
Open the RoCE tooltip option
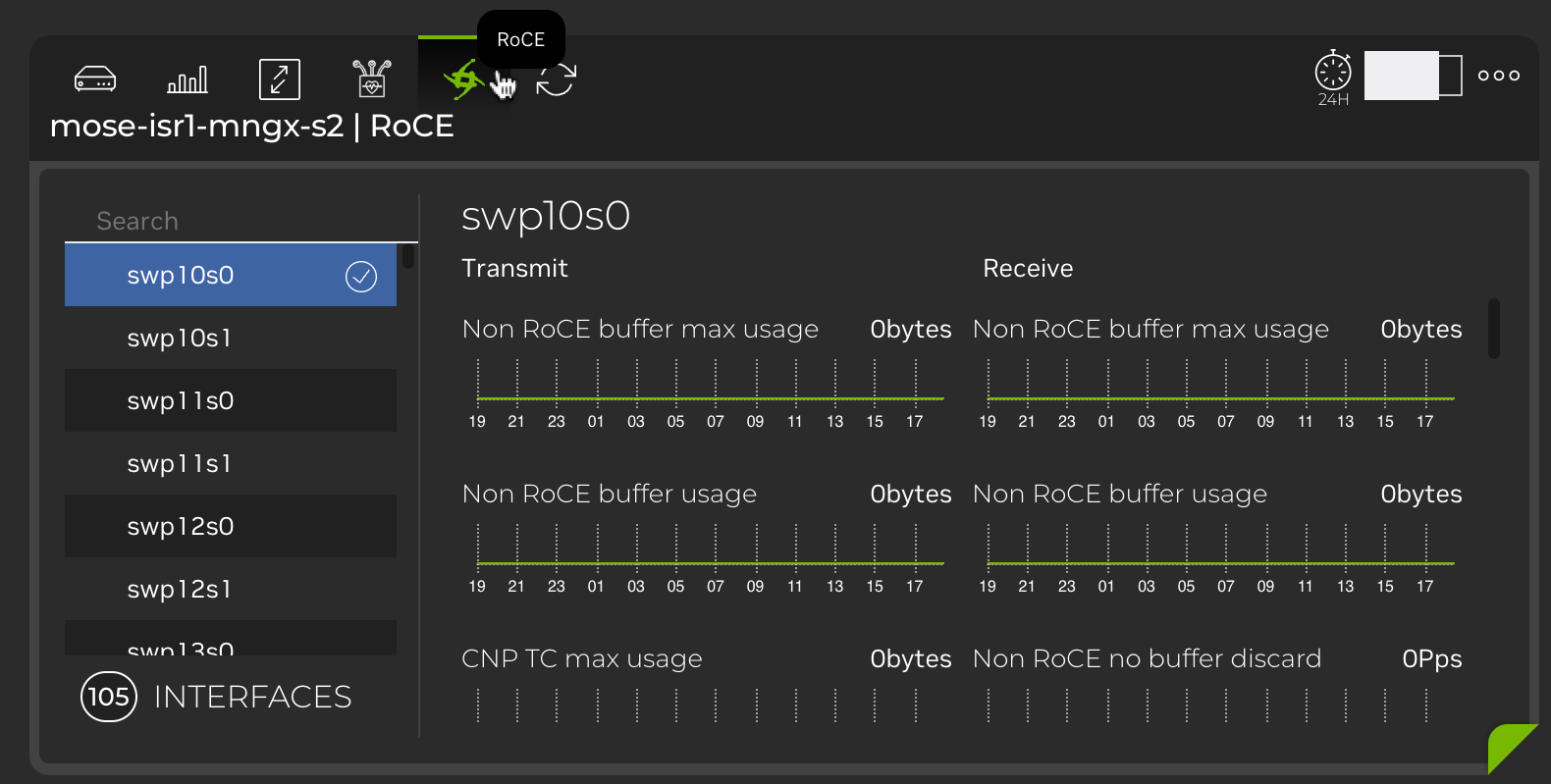point(521,38)
